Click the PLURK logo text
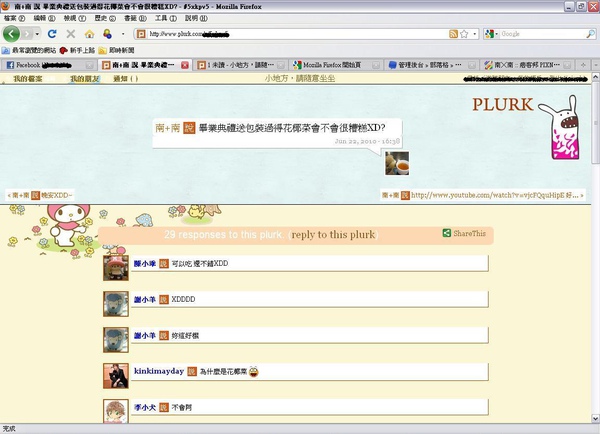The width and height of the screenshot is (600, 434). [503, 104]
